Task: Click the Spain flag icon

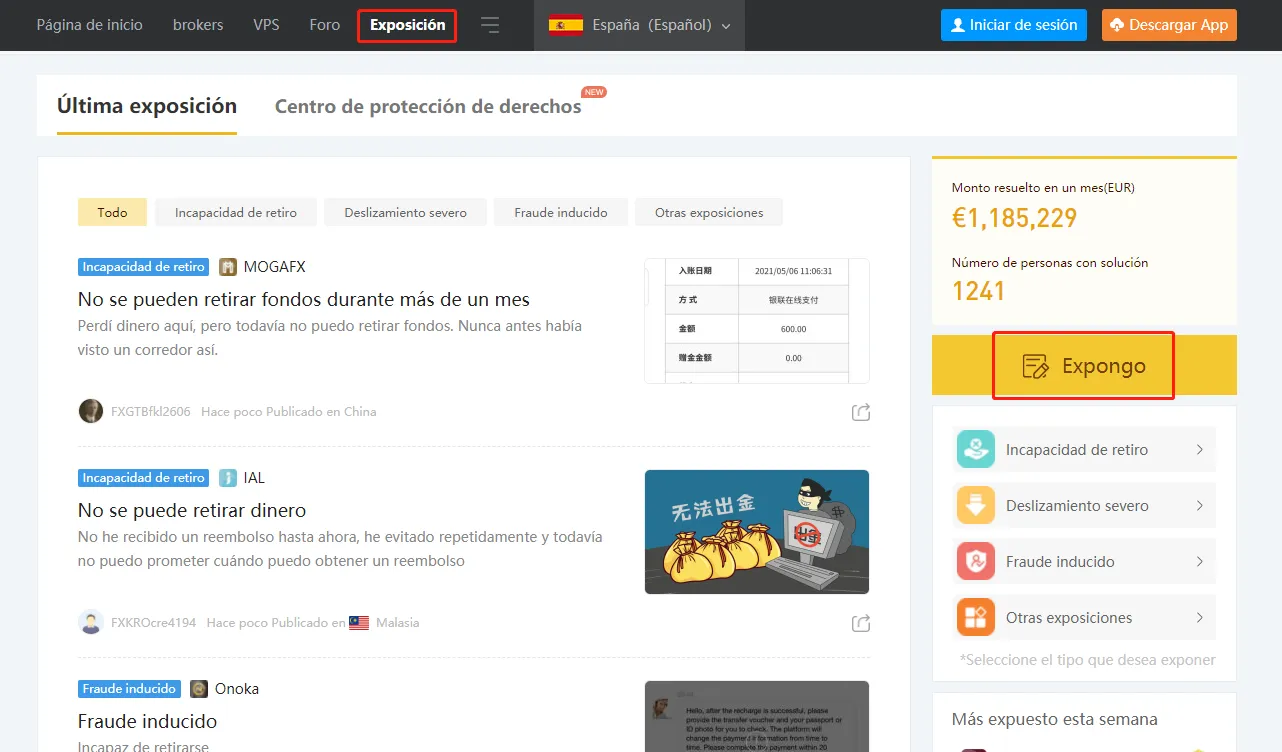Action: 566,25
